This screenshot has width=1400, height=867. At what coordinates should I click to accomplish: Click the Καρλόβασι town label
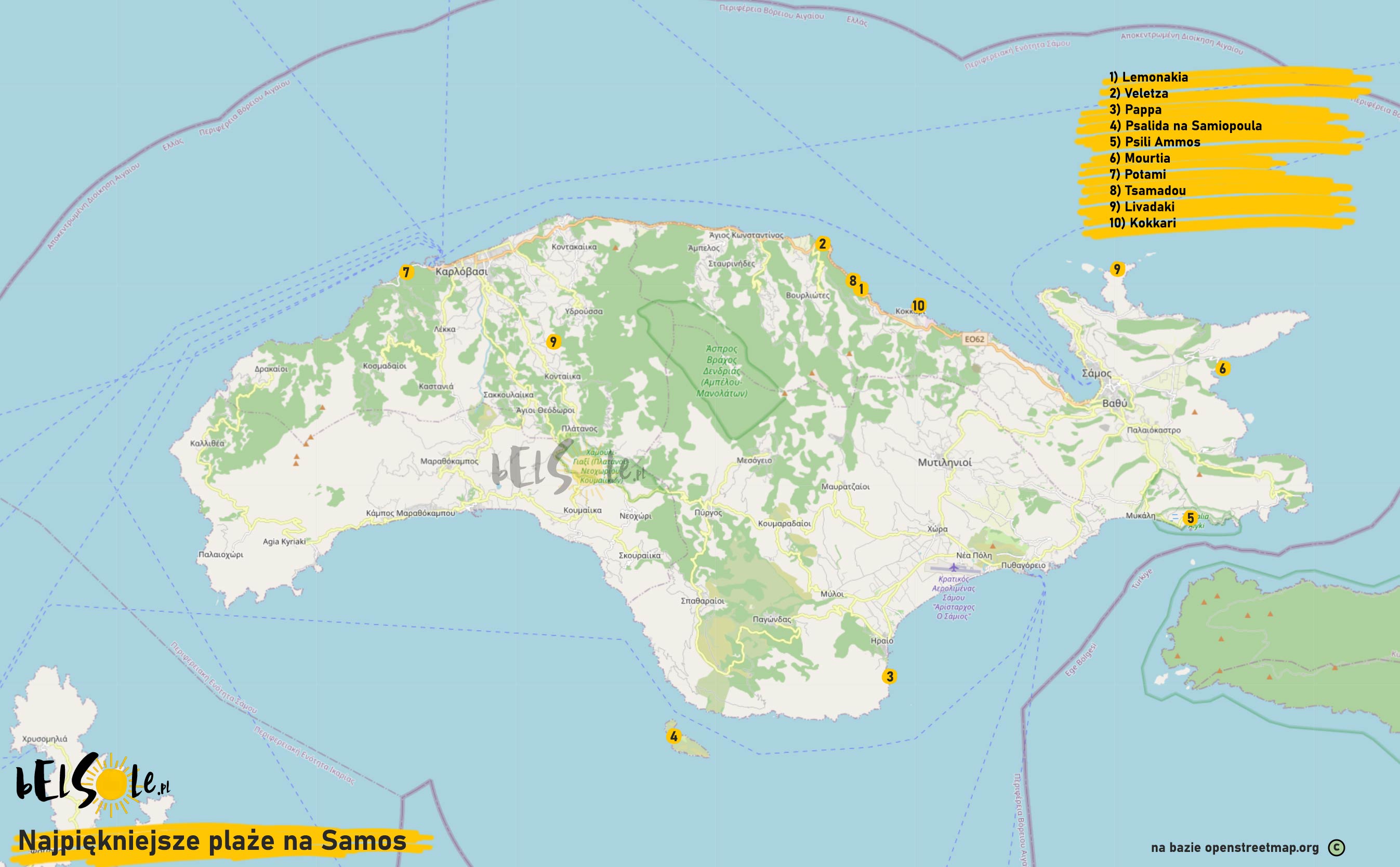coord(461,271)
